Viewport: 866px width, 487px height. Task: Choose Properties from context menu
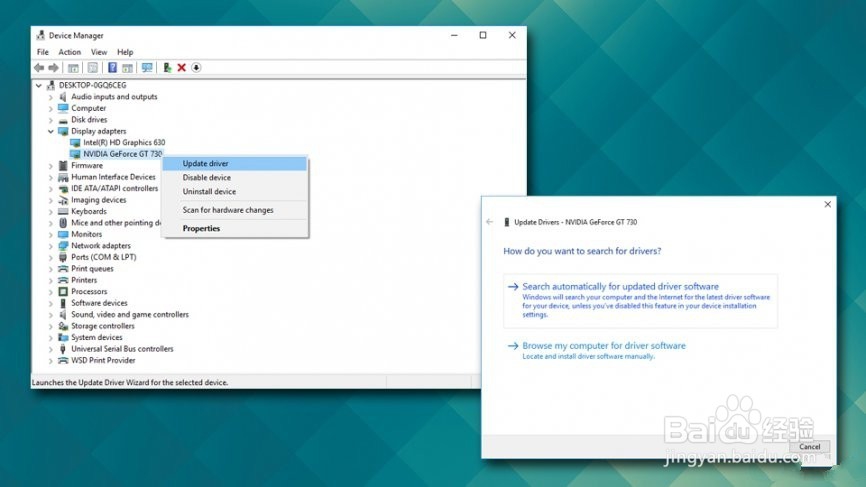(x=235, y=229)
